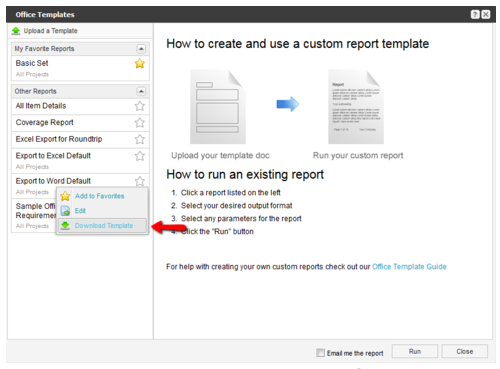Select Export to Word Default report
The width and height of the screenshot is (500, 369).
(80, 181)
